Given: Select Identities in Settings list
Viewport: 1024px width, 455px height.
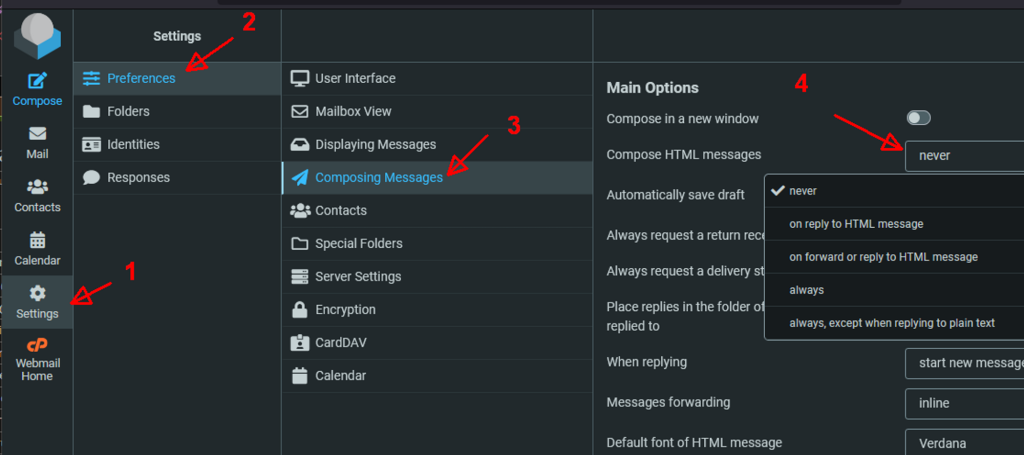Looking at the screenshot, I should pos(133,144).
